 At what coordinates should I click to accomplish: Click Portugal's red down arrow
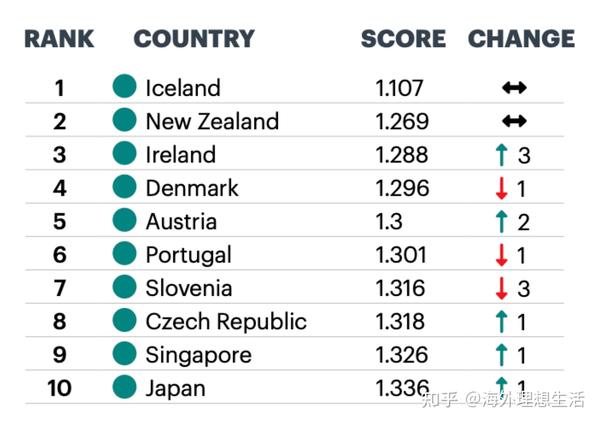click(502, 255)
